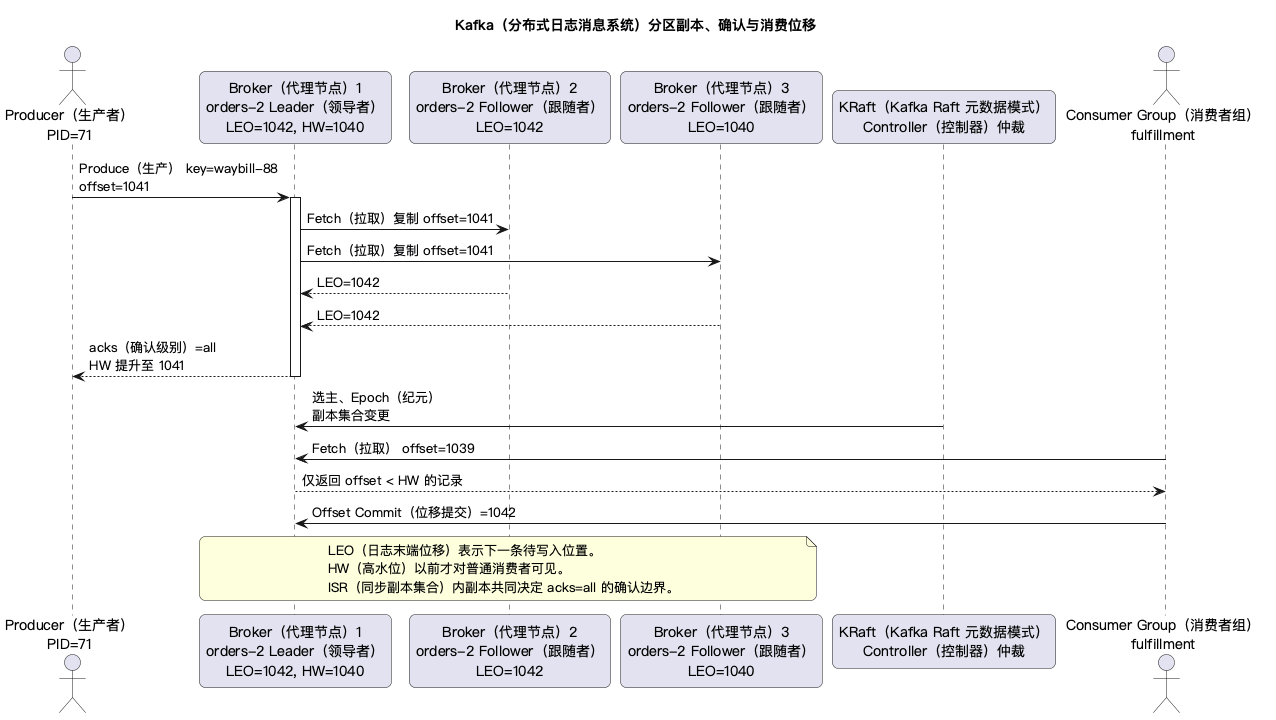This screenshot has height=720, width=1276.
Task: Click the Fetch offset=1039 message label
Action: [x=393, y=449]
